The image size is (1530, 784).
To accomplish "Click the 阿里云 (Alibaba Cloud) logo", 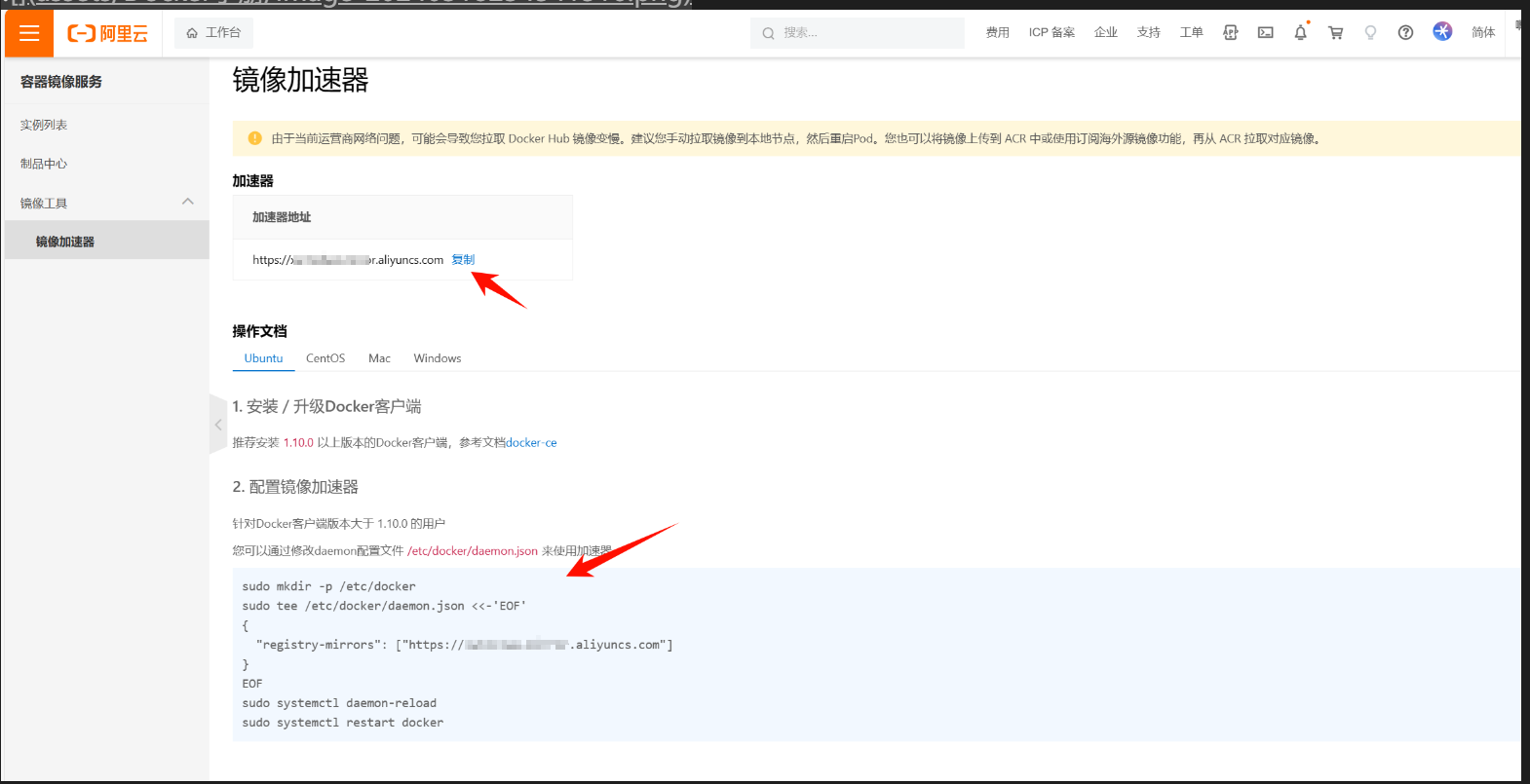I will coord(107,34).
